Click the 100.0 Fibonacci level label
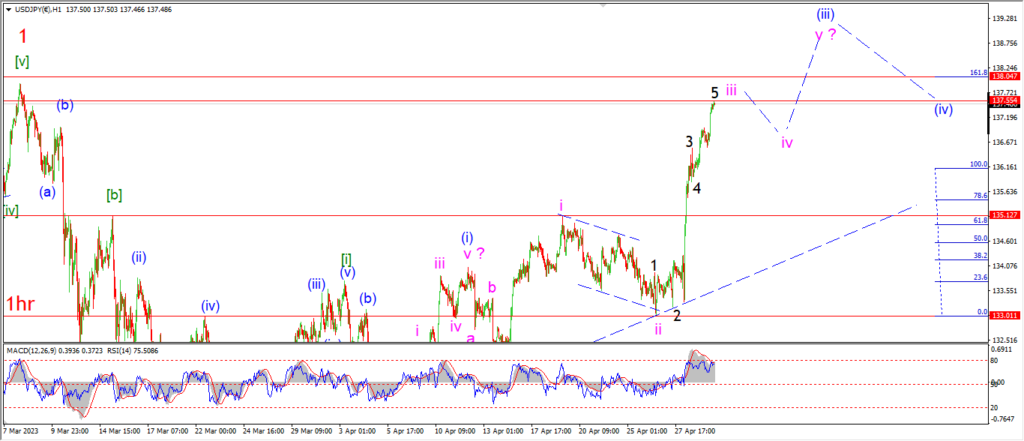Image resolution: width=1024 pixels, height=441 pixels. coord(979,165)
